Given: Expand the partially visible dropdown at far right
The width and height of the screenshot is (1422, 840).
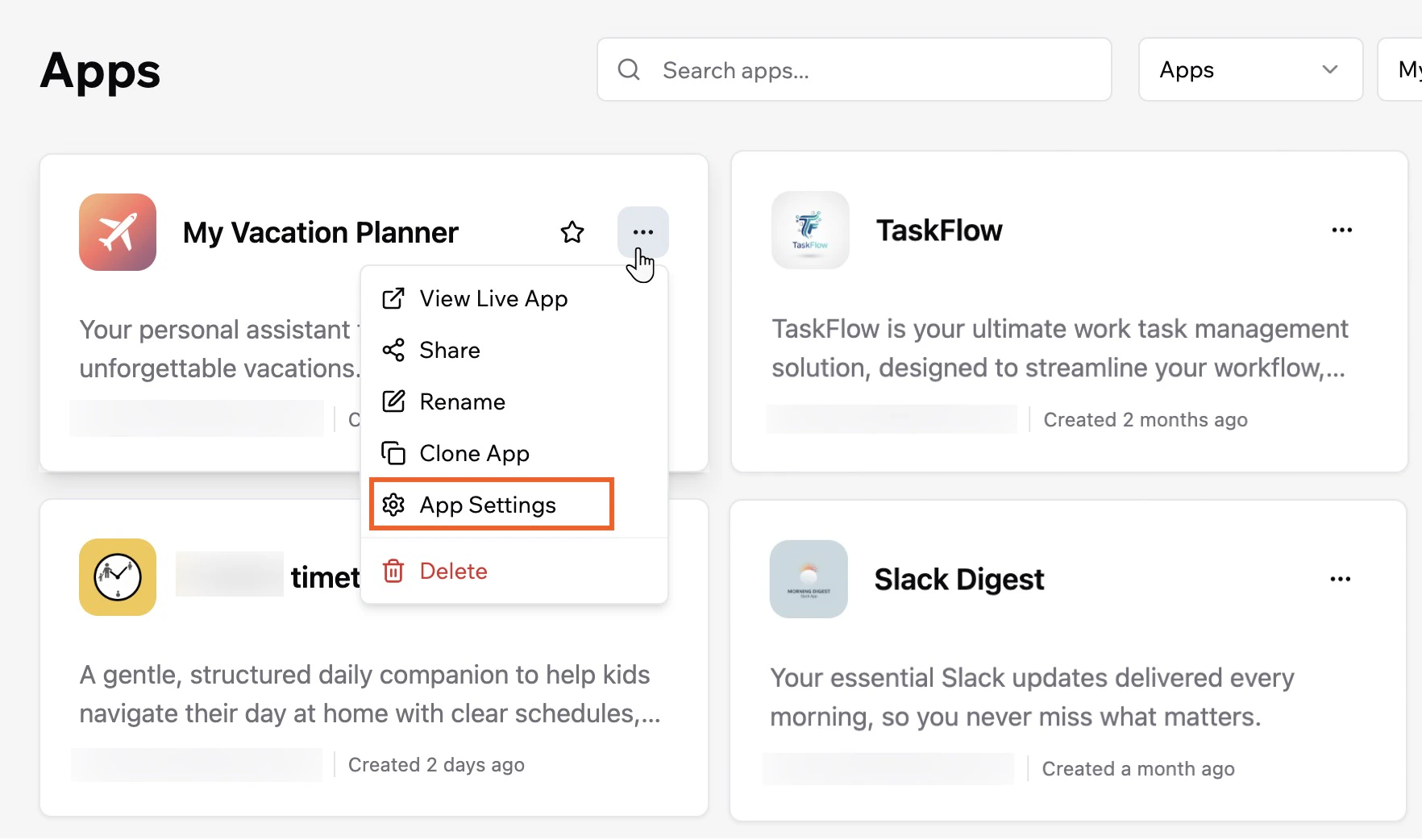Looking at the screenshot, I should click(1406, 70).
